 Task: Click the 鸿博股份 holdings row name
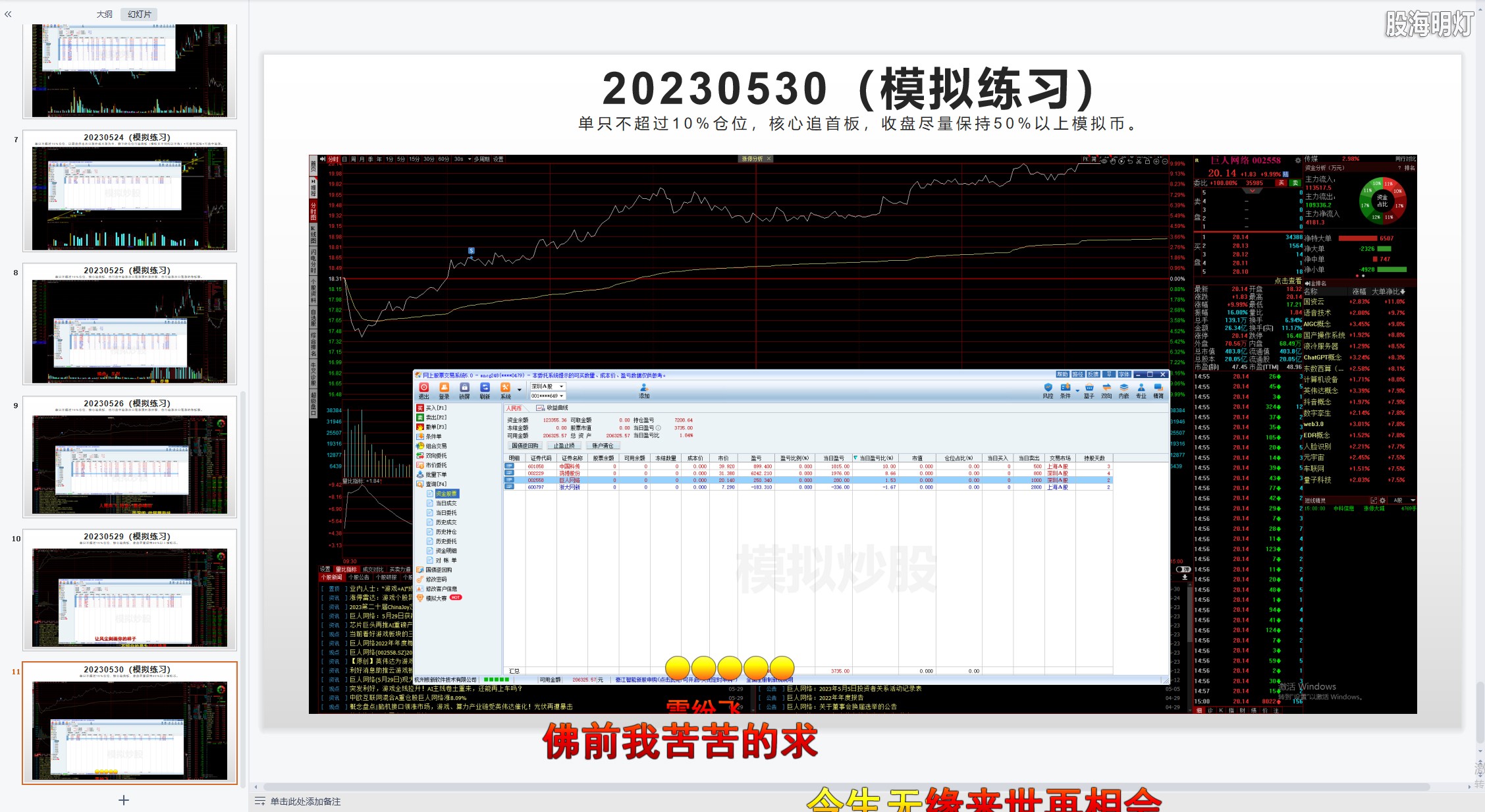[570, 474]
